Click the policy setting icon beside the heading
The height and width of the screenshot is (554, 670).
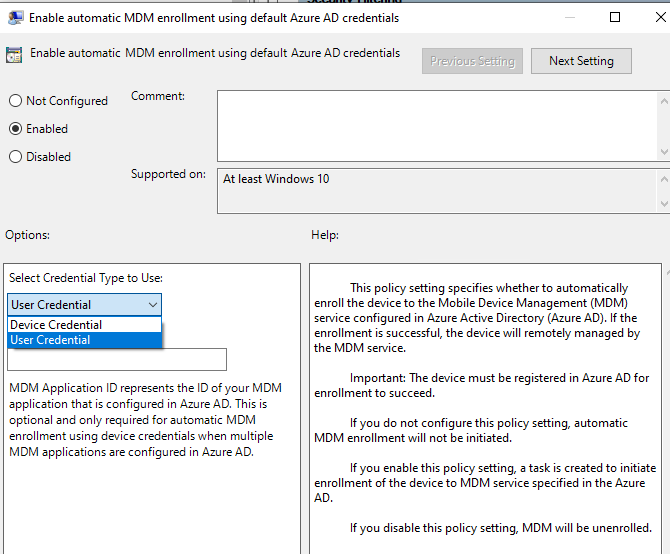(14, 55)
